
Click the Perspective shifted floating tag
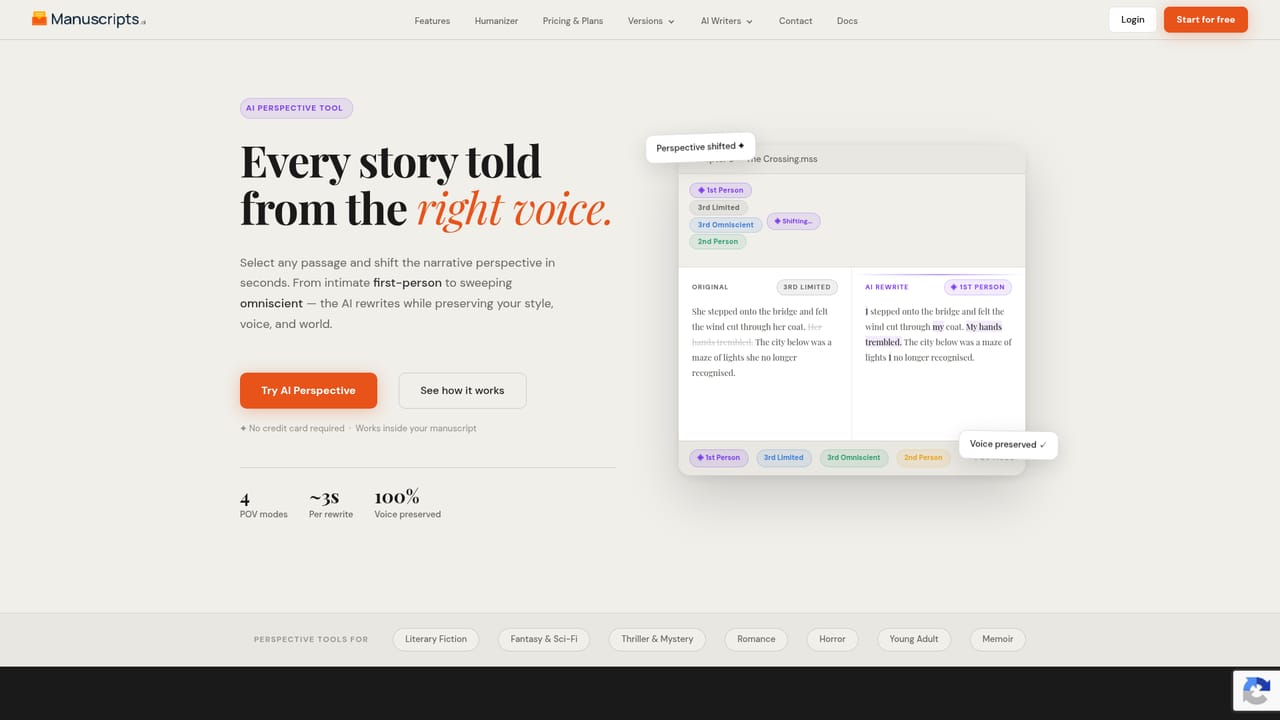coord(700,147)
